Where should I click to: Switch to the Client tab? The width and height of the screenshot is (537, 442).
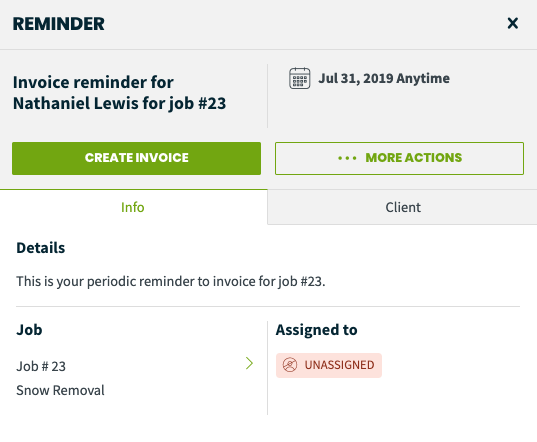[x=403, y=207]
